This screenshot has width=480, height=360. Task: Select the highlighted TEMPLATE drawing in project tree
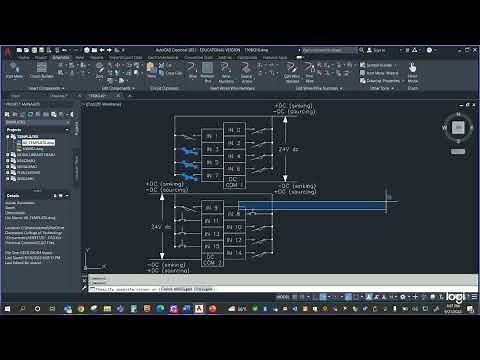click(x=38, y=143)
